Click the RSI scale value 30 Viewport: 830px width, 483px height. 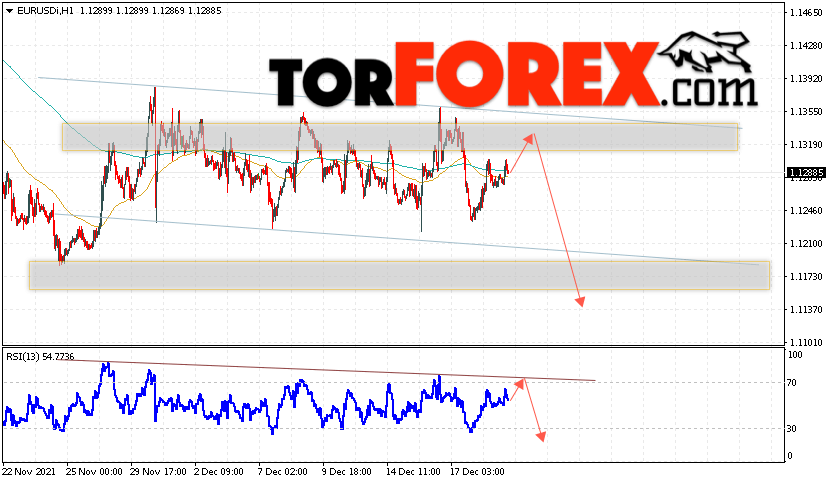click(792, 428)
